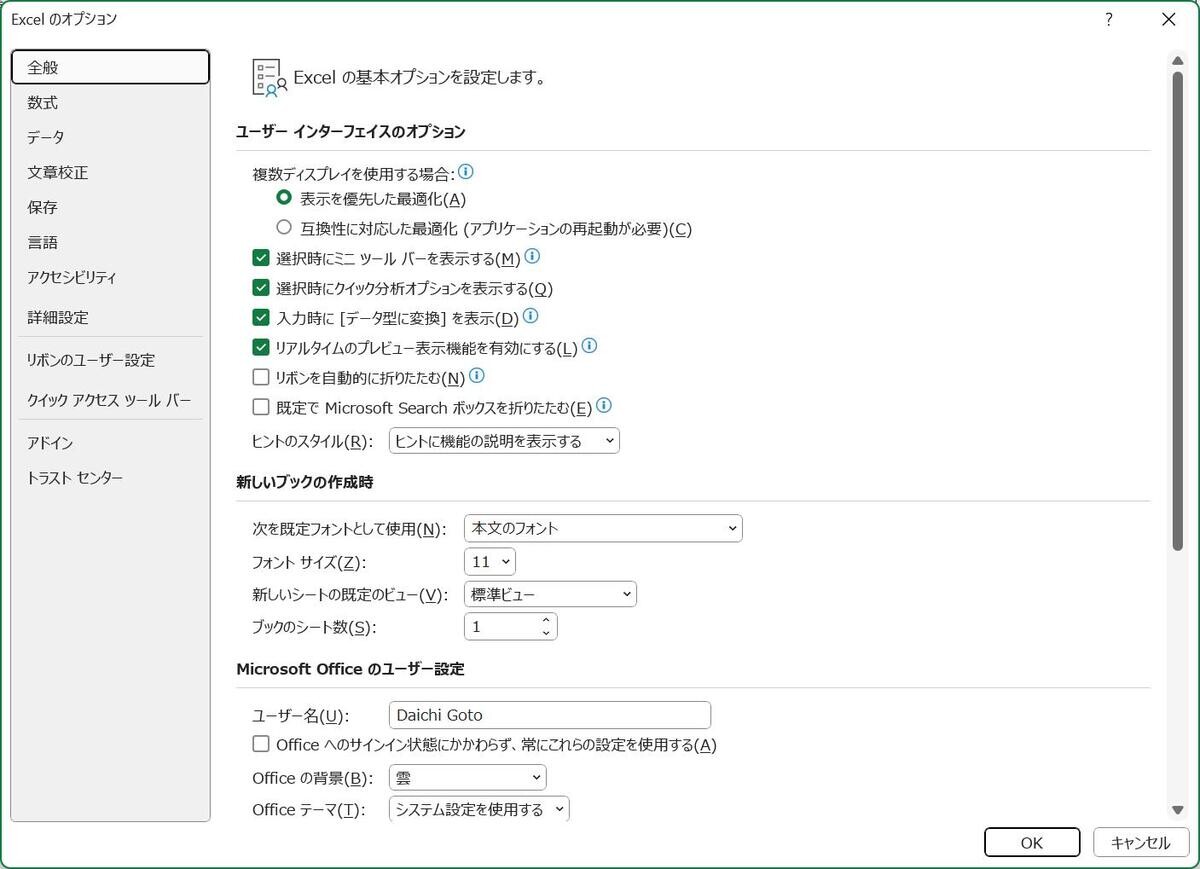Screen dimensions: 1200x869
Task: Click info icon beside Microsoft Search ボックスを折りたたむ
Action: point(603,406)
